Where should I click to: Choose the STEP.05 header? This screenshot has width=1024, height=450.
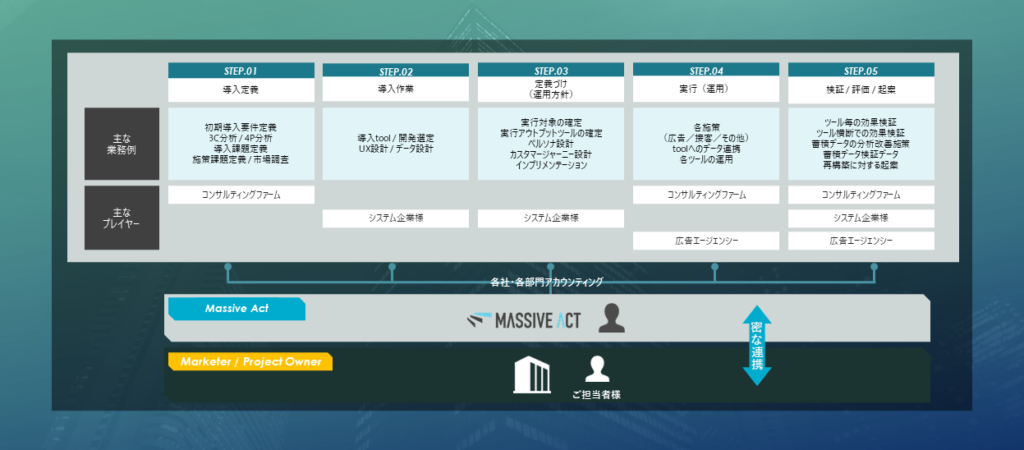click(861, 70)
